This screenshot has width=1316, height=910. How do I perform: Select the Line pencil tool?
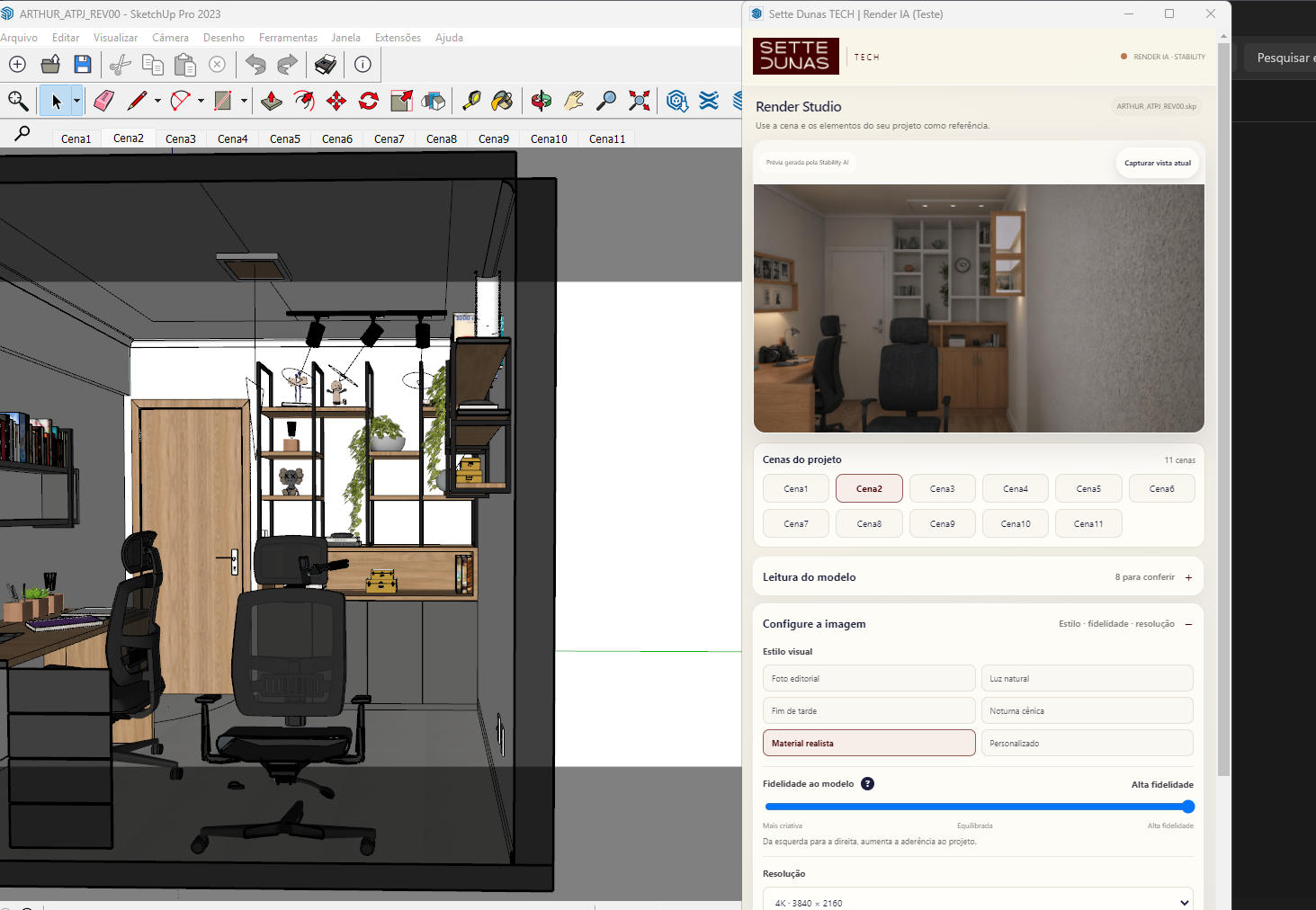tap(137, 101)
